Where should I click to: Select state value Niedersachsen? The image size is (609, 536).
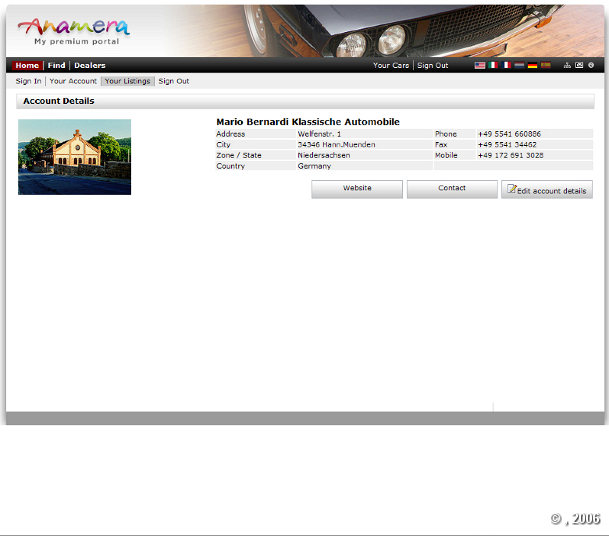pyautogui.click(x=324, y=155)
